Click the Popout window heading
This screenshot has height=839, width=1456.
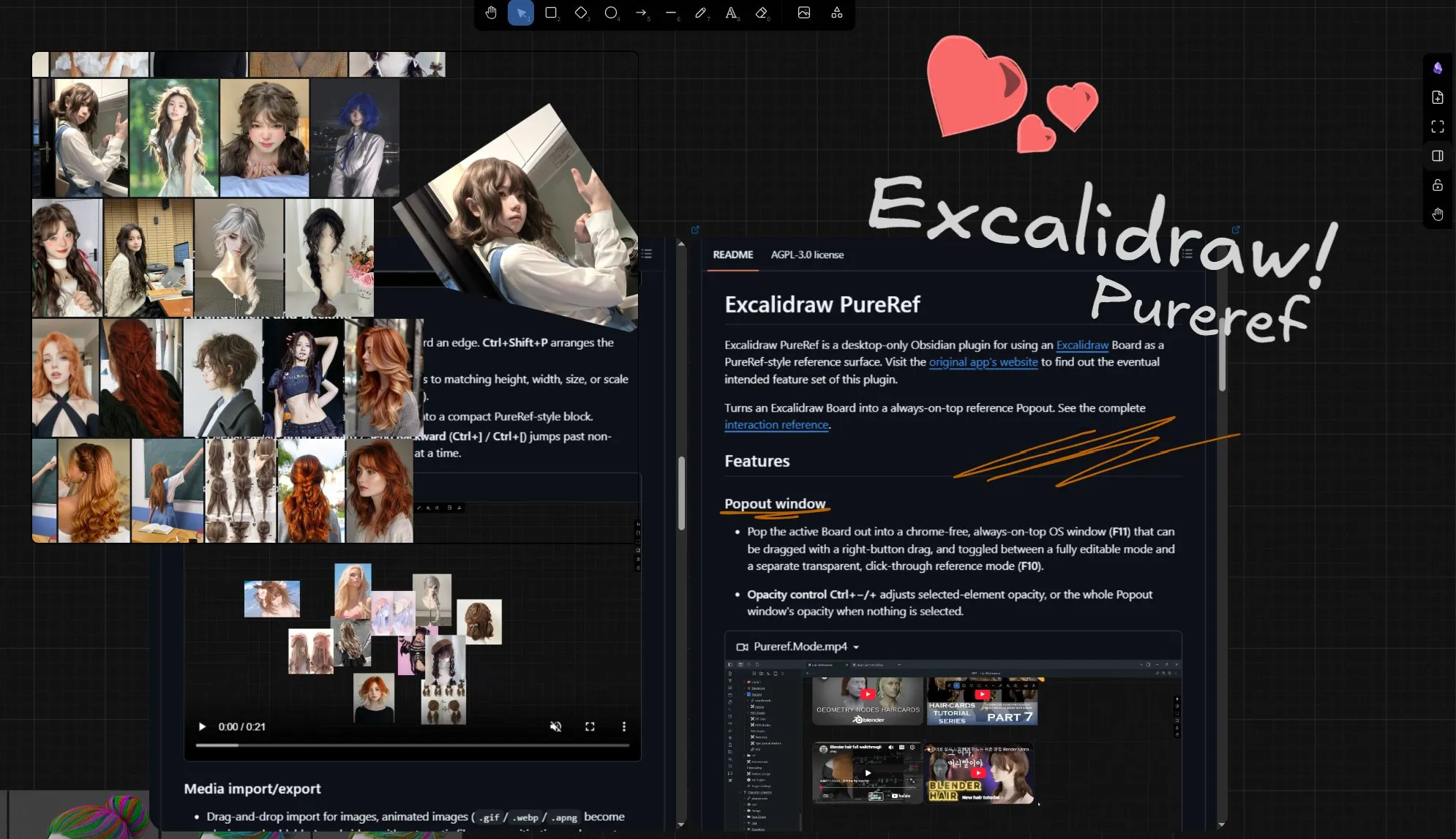775,503
